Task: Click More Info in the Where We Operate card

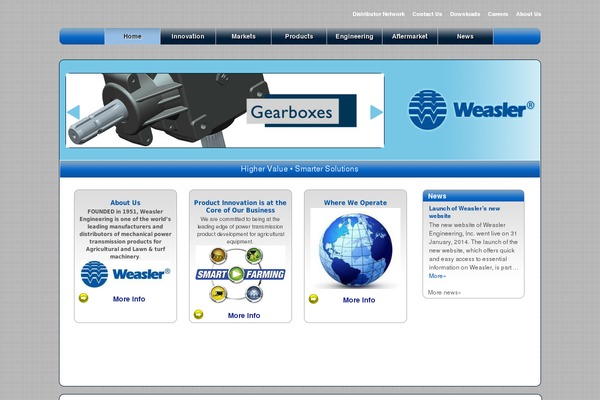Action: click(359, 300)
